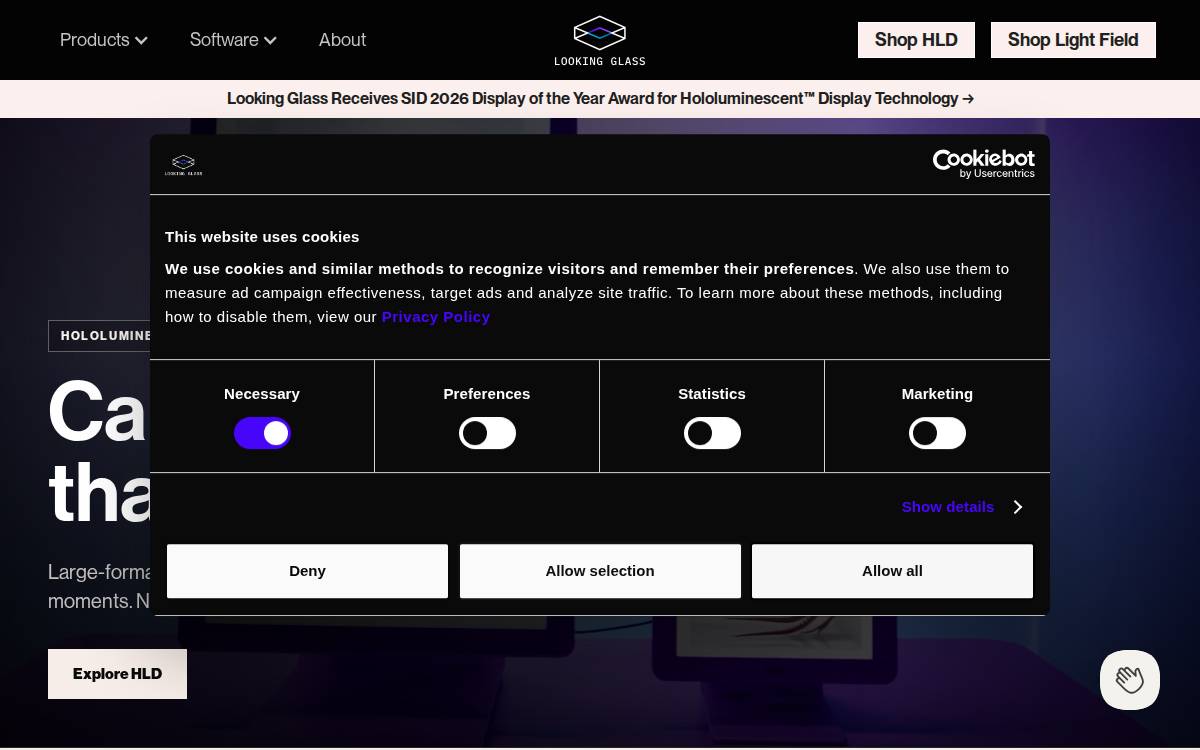Enable the Statistics cookies switch
Image resolution: width=1200 pixels, height=750 pixels.
pos(712,433)
